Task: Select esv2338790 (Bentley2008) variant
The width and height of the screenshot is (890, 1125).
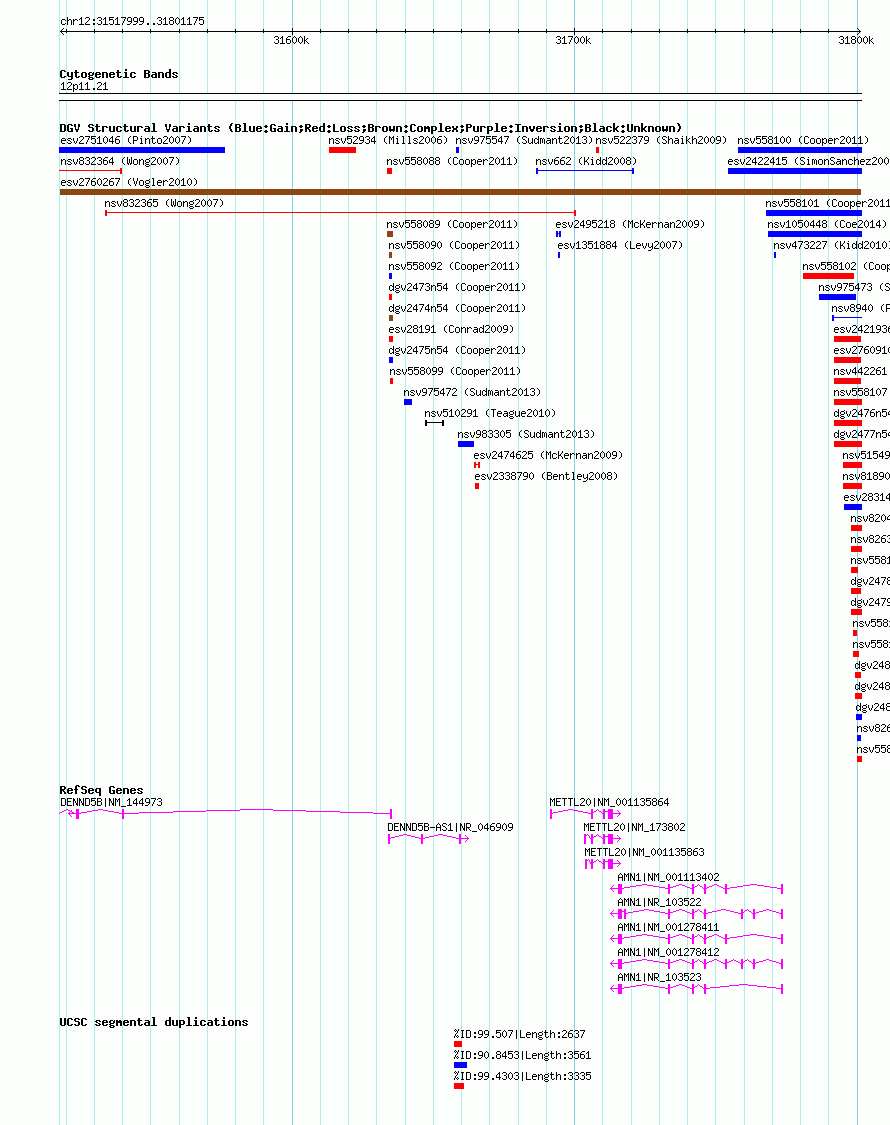Action: (x=477, y=486)
